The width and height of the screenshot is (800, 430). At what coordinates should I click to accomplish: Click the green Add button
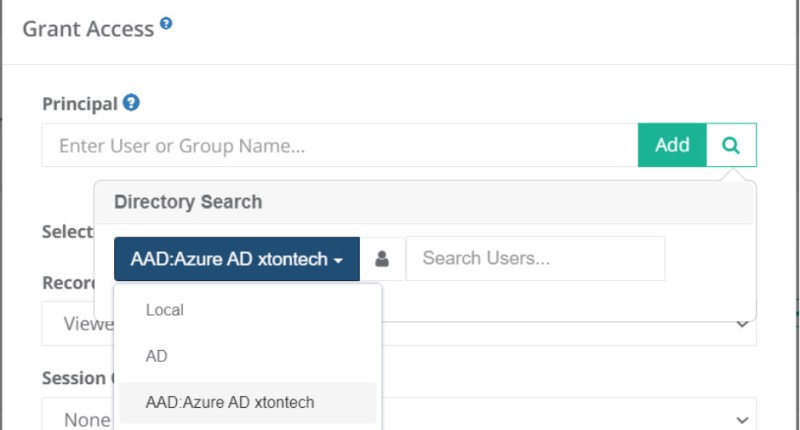672,145
